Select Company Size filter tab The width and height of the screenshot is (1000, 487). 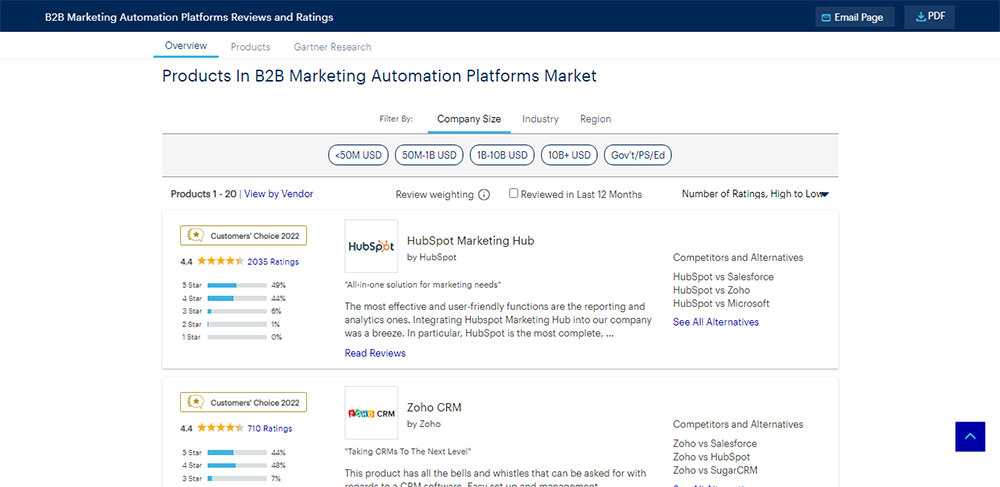pos(469,119)
